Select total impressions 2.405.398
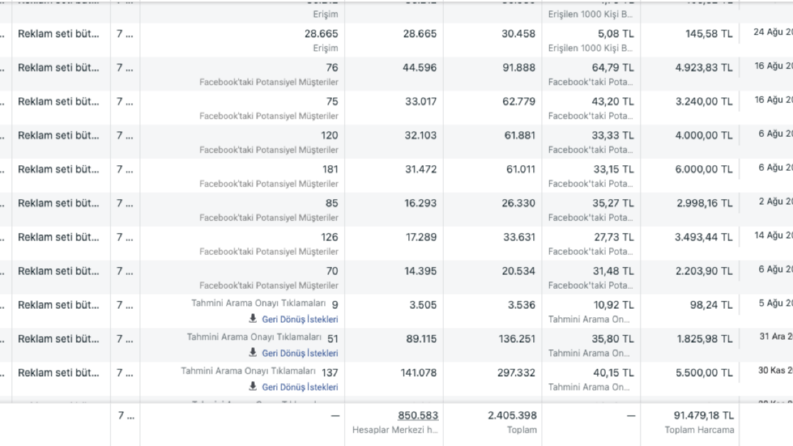Screen dimensions: 793x446 point(512,415)
